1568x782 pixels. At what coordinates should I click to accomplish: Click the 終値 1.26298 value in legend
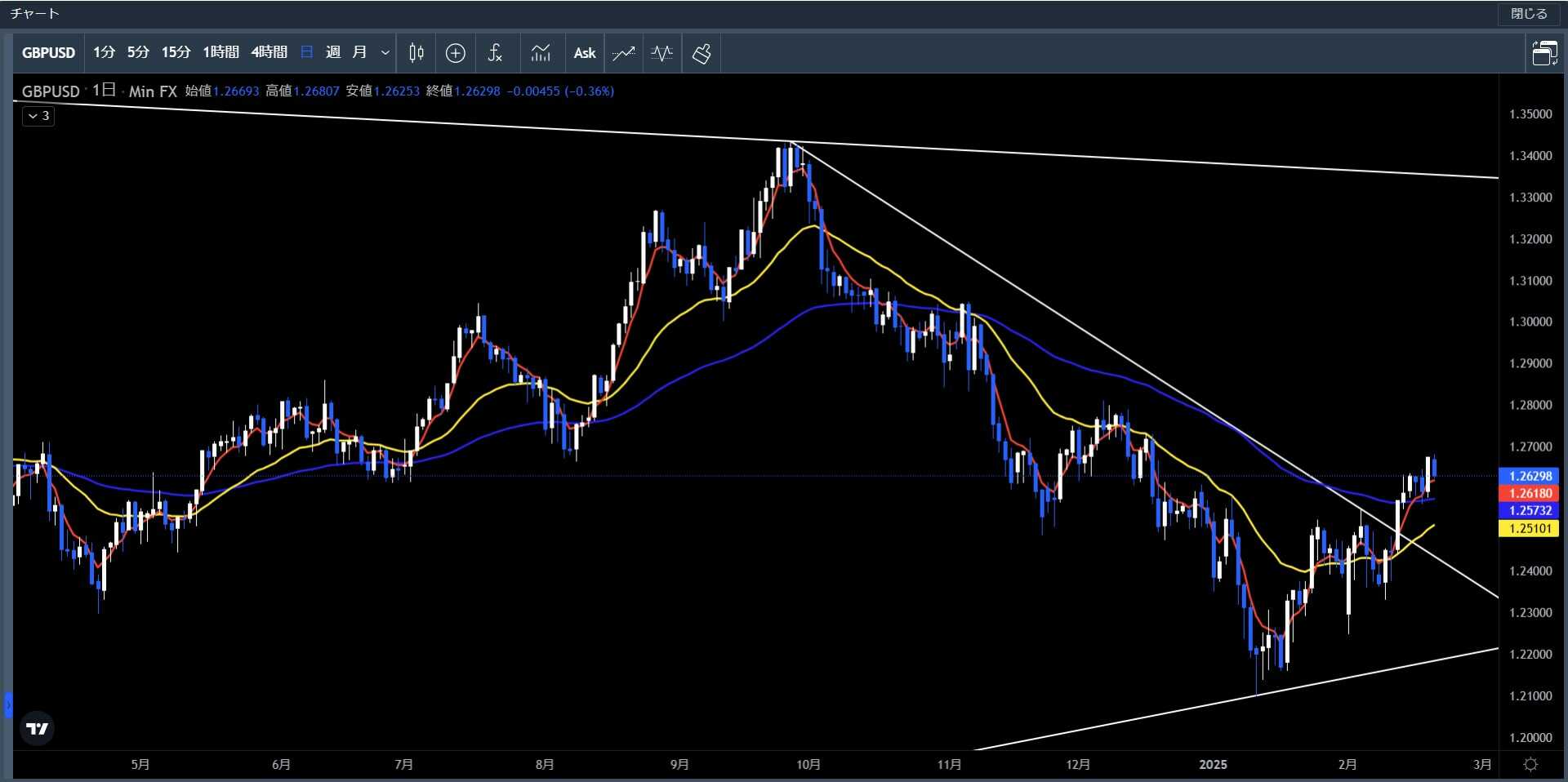[x=477, y=91]
